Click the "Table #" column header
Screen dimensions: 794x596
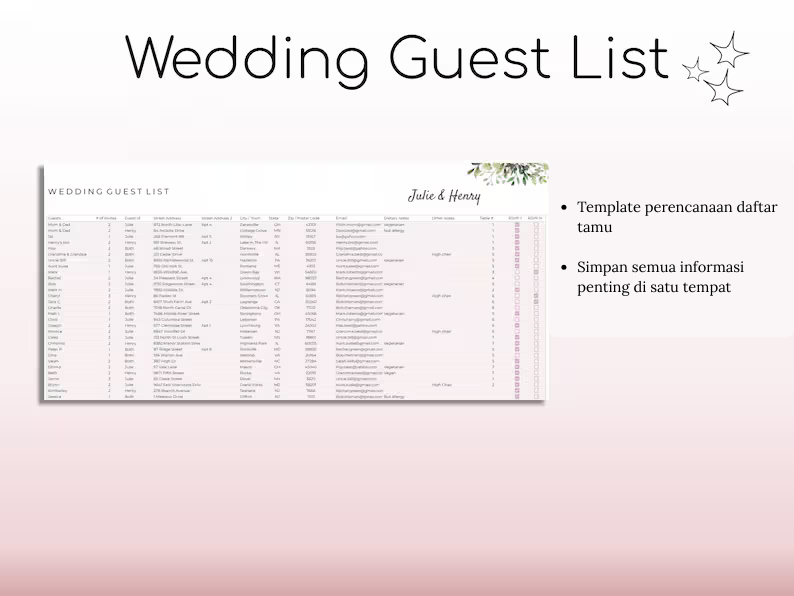[x=487, y=218]
